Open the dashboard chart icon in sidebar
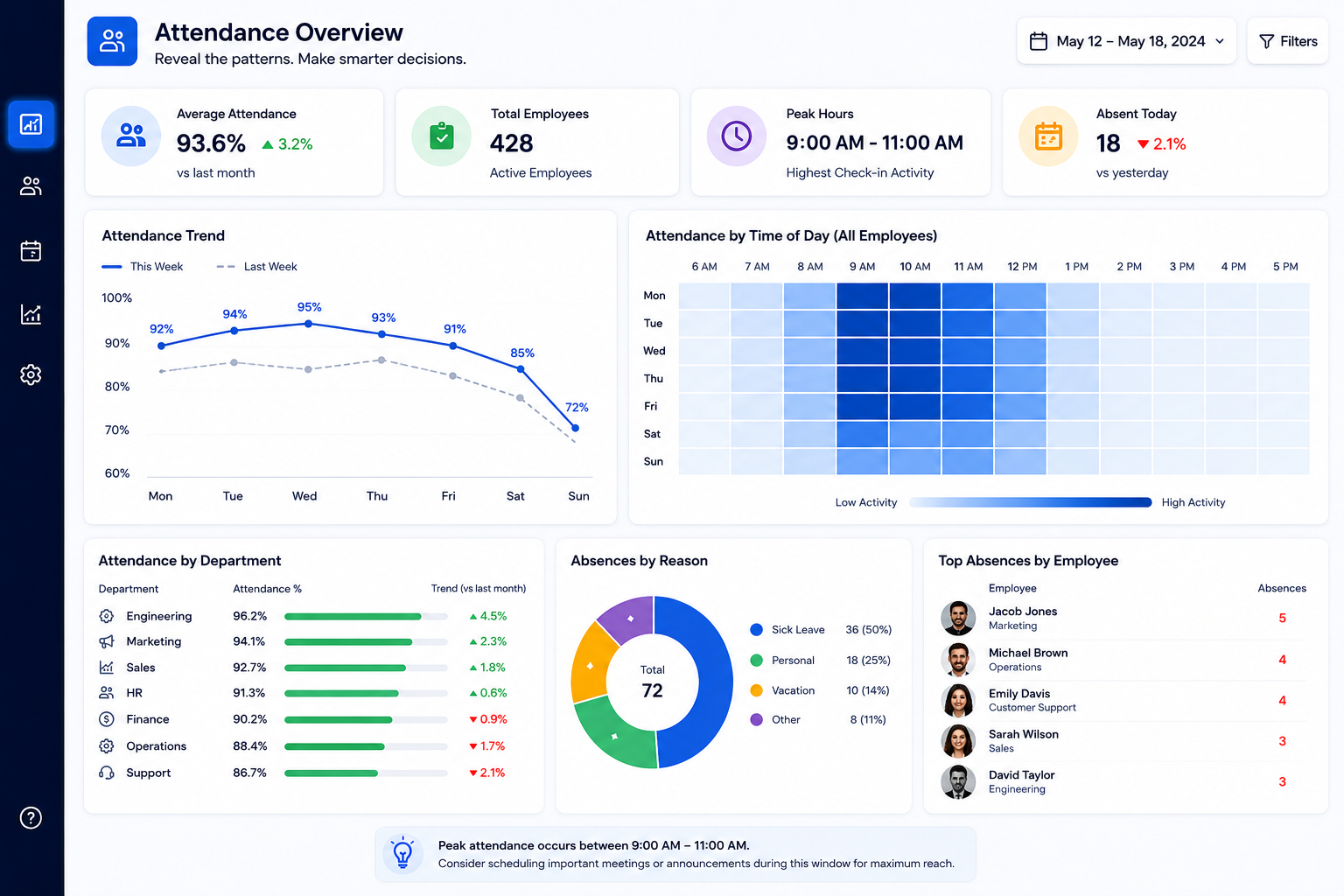Screen dimensions: 1344x896 [x=31, y=124]
